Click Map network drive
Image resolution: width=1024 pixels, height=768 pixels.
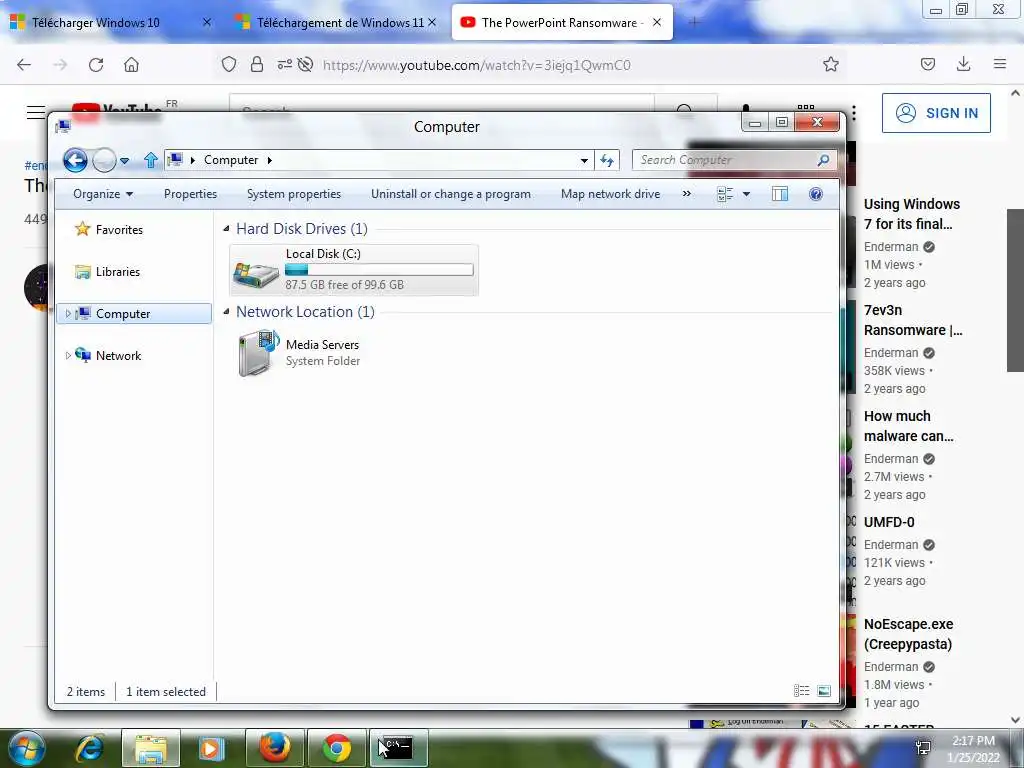click(610, 194)
